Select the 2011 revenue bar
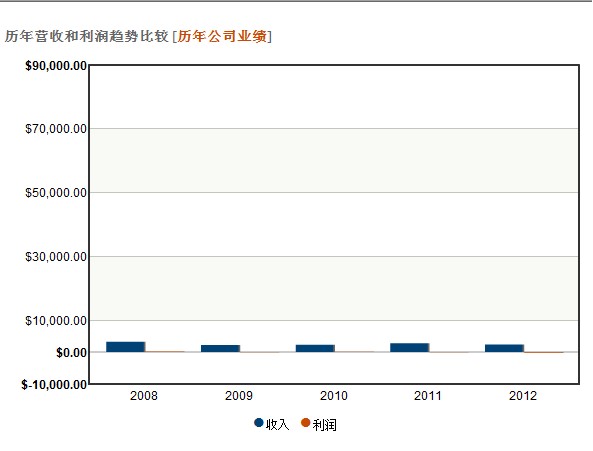 click(410, 347)
